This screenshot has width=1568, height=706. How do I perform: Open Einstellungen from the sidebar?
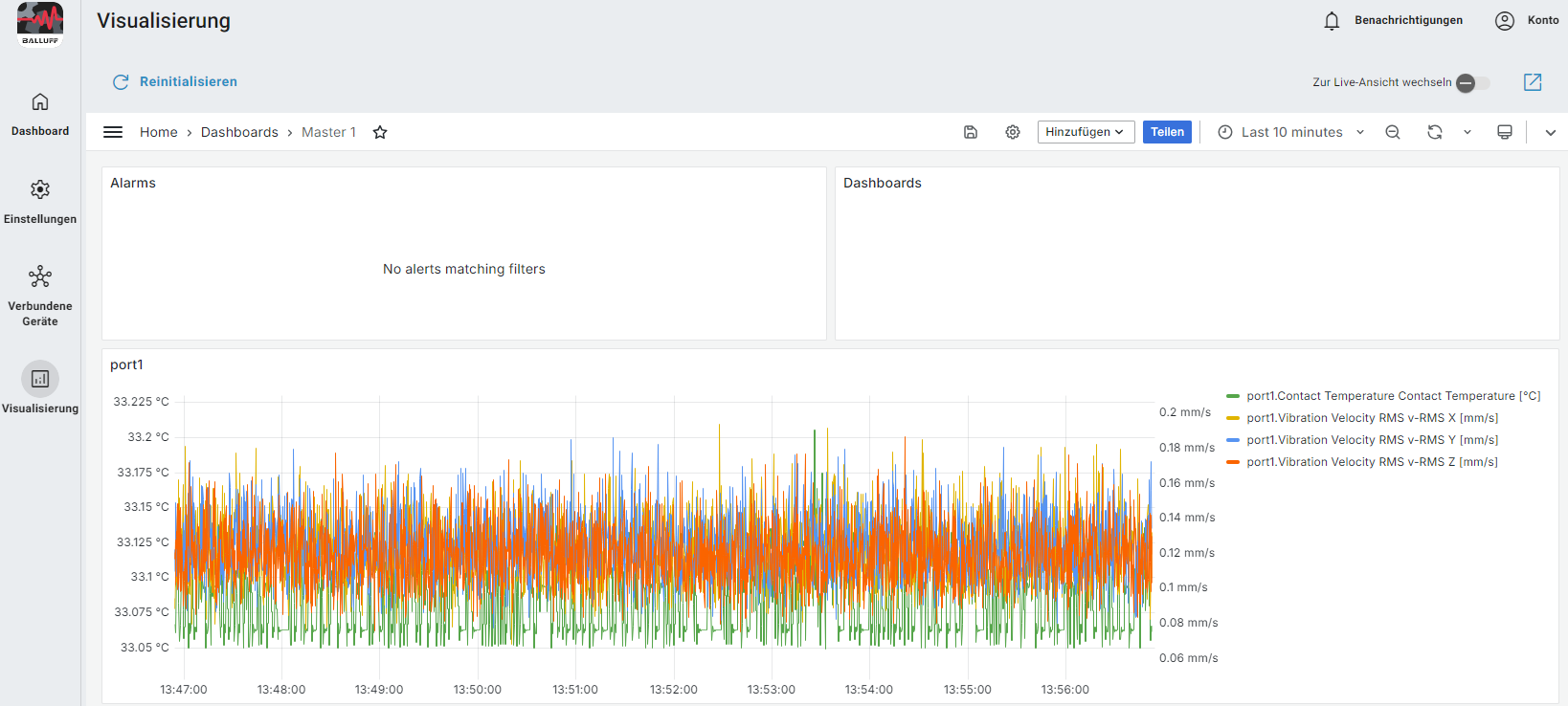(x=40, y=201)
